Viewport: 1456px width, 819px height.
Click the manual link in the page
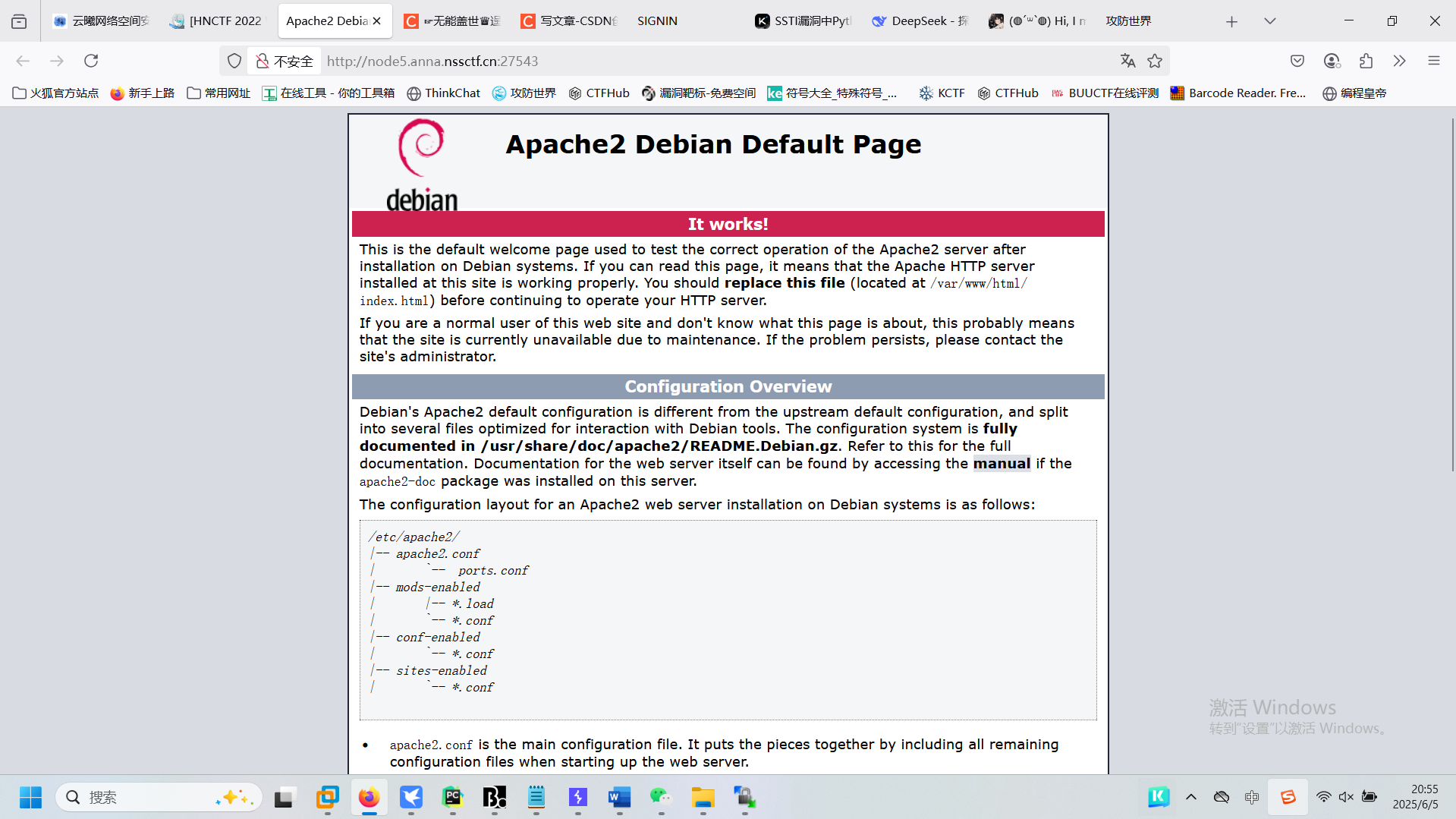point(1002,463)
